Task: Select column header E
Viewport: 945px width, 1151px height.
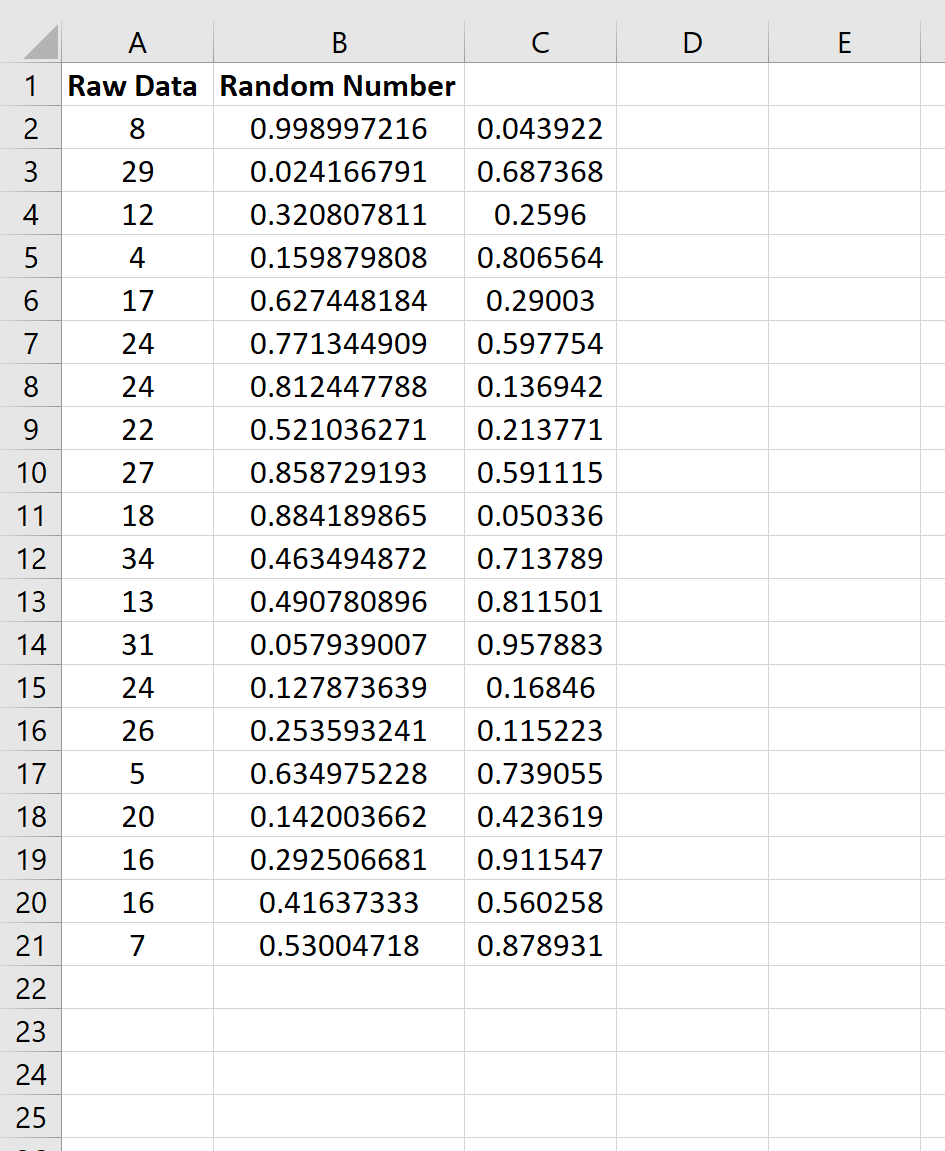Action: 844,43
